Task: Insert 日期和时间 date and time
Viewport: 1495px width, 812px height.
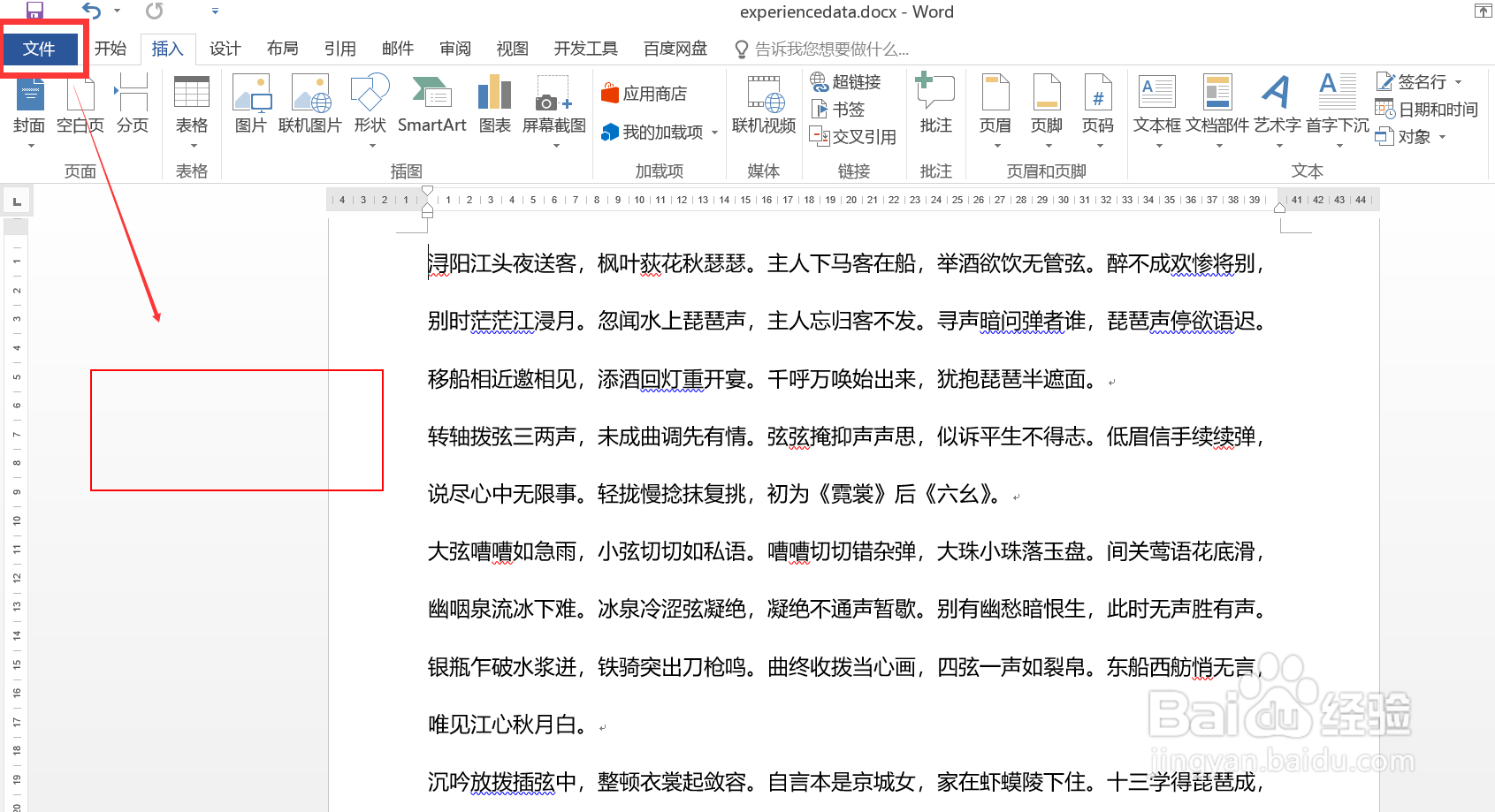Action: coord(1427,110)
